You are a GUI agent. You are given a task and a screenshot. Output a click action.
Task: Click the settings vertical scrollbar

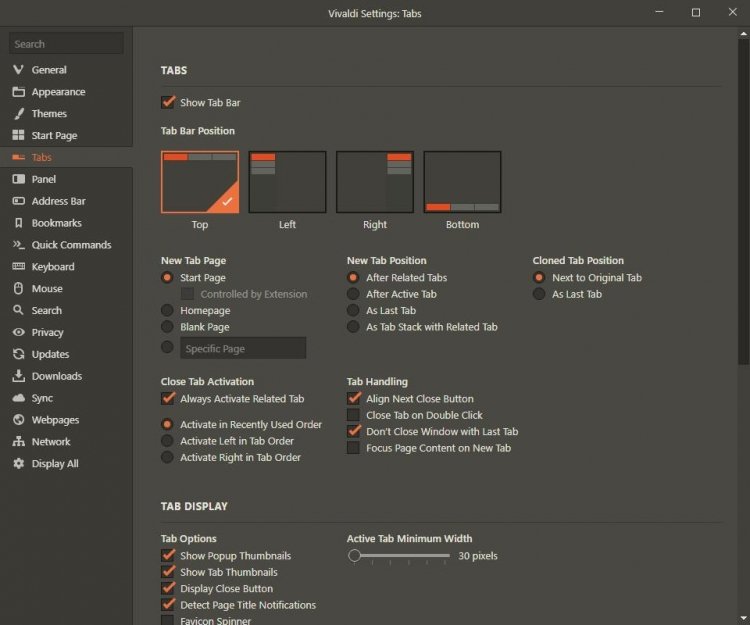point(743,203)
